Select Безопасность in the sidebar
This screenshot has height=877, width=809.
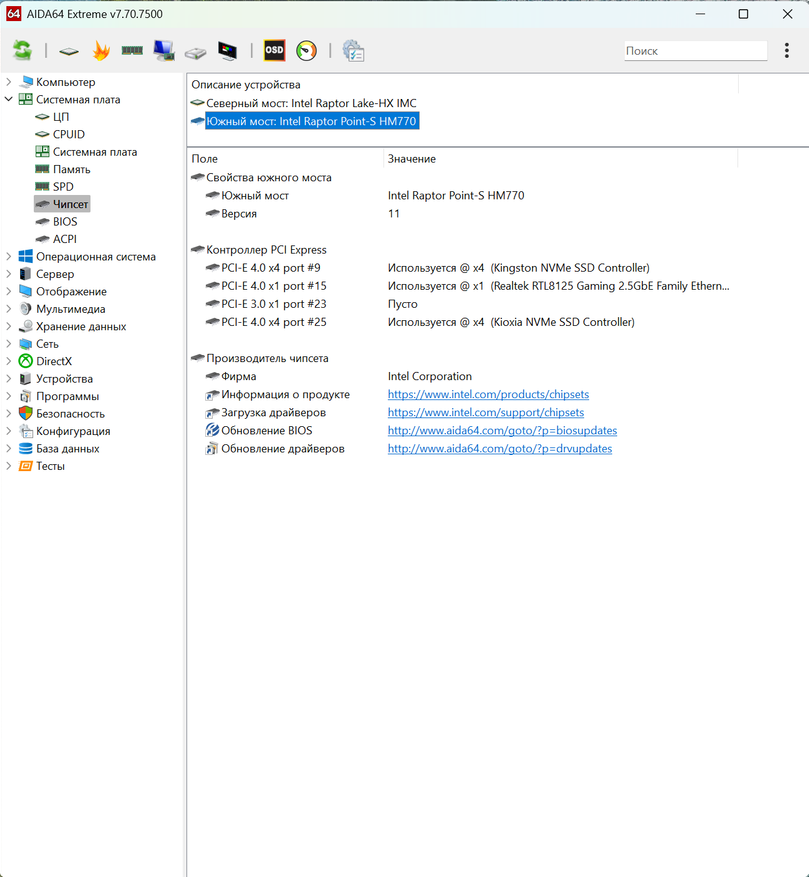pos(70,414)
